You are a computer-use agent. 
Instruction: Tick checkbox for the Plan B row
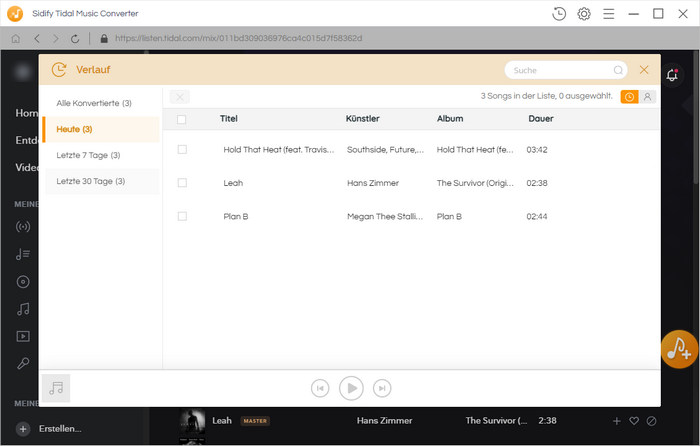pos(182,216)
